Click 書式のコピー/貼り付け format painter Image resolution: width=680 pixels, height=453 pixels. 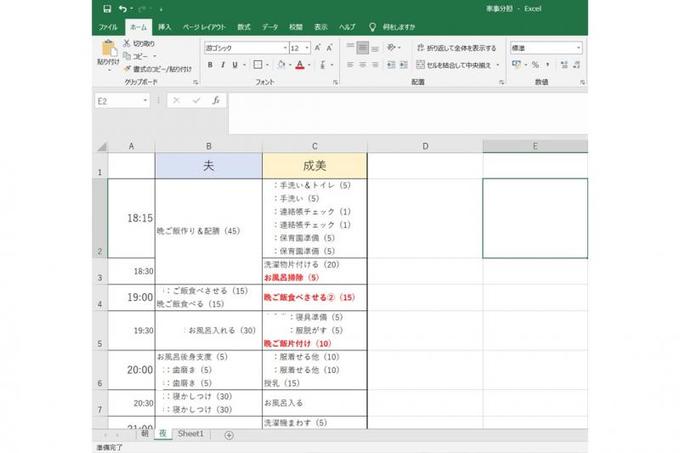pyautogui.click(x=157, y=69)
